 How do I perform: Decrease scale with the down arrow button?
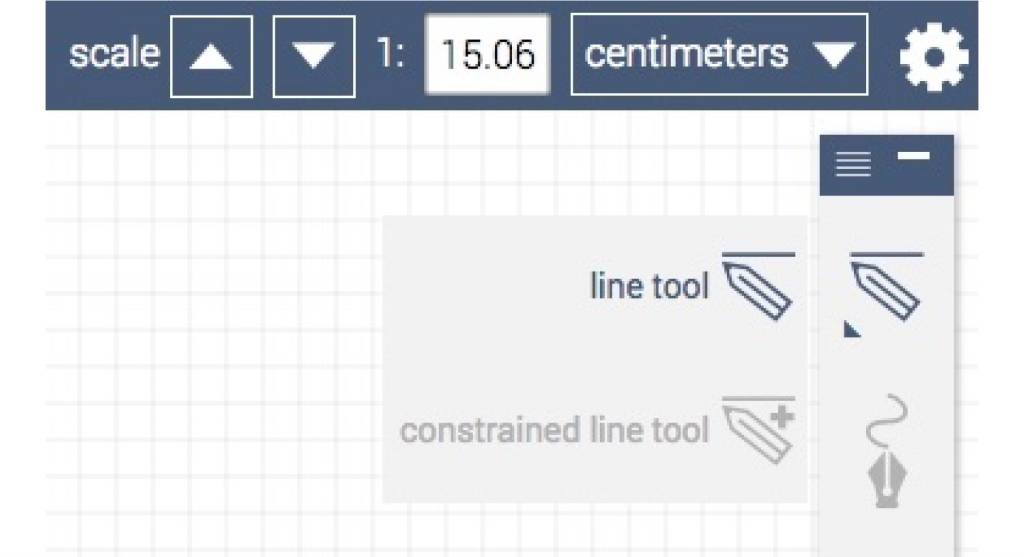pyautogui.click(x=314, y=57)
